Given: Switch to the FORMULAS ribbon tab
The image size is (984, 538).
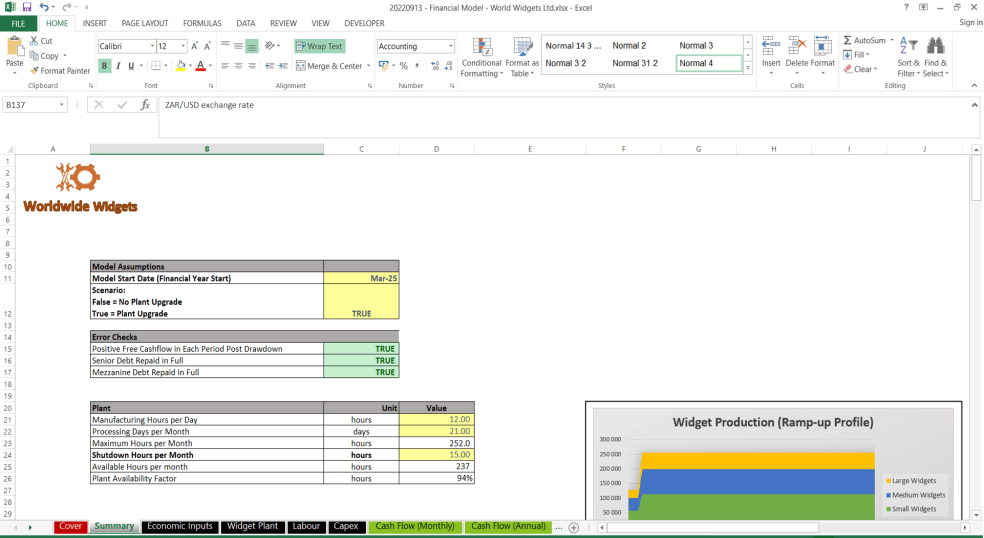Looking at the screenshot, I should (x=202, y=23).
